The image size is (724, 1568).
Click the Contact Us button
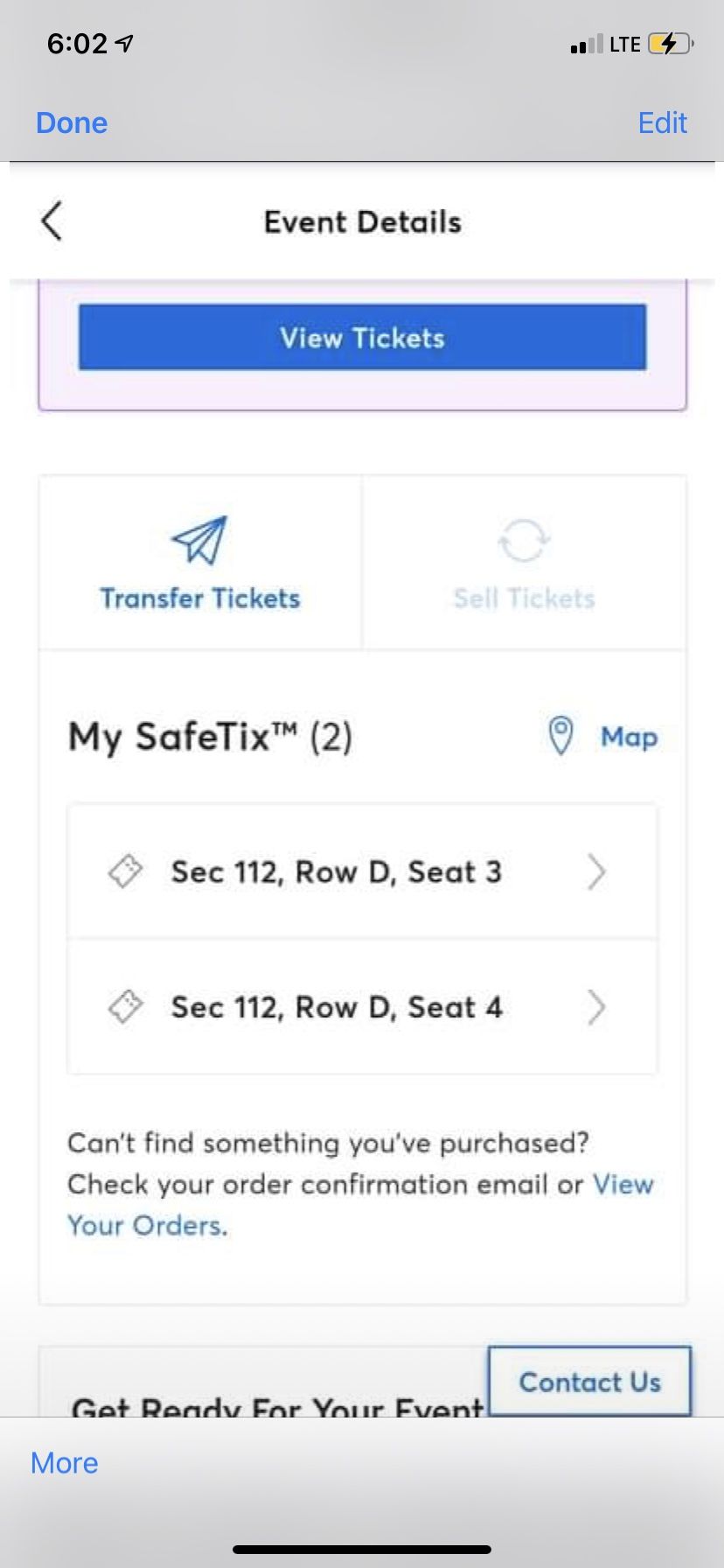tap(589, 1382)
